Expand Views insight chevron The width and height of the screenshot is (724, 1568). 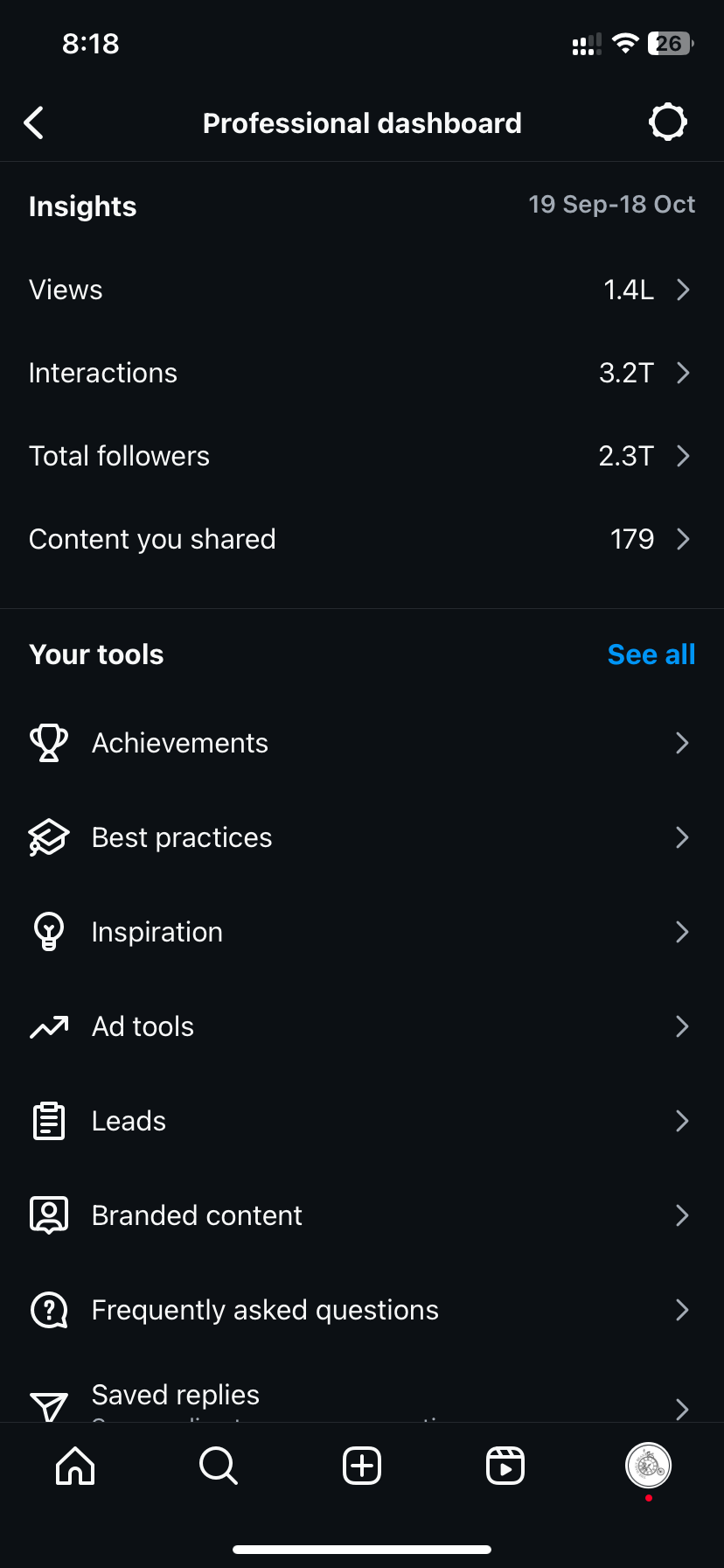tap(683, 290)
